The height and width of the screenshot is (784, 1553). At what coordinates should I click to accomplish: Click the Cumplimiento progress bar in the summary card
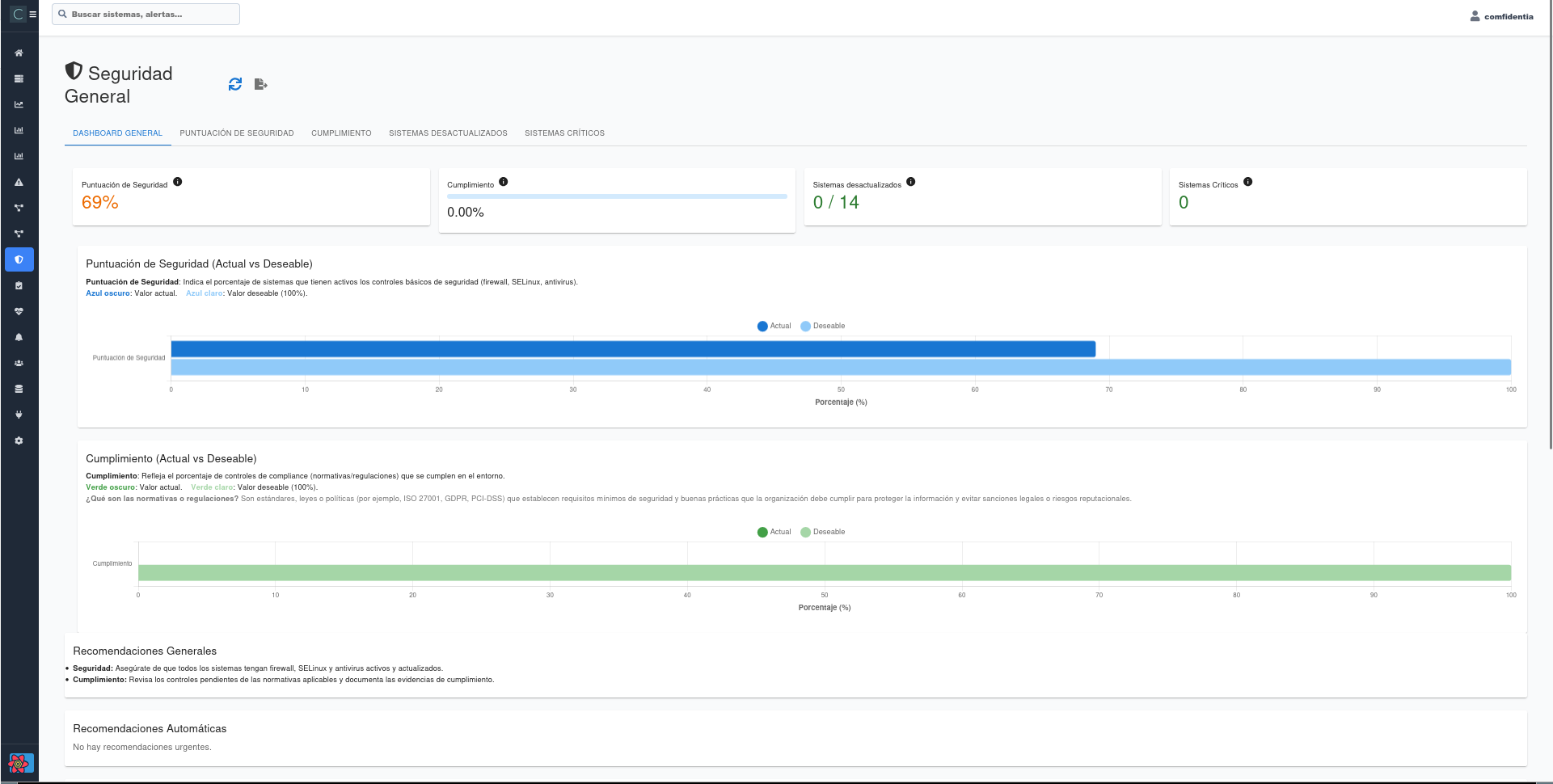pos(617,196)
